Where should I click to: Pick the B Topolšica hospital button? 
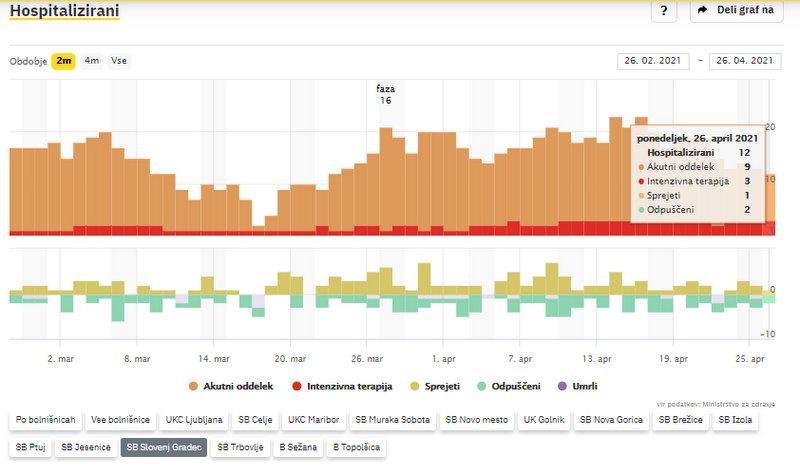click(x=357, y=447)
